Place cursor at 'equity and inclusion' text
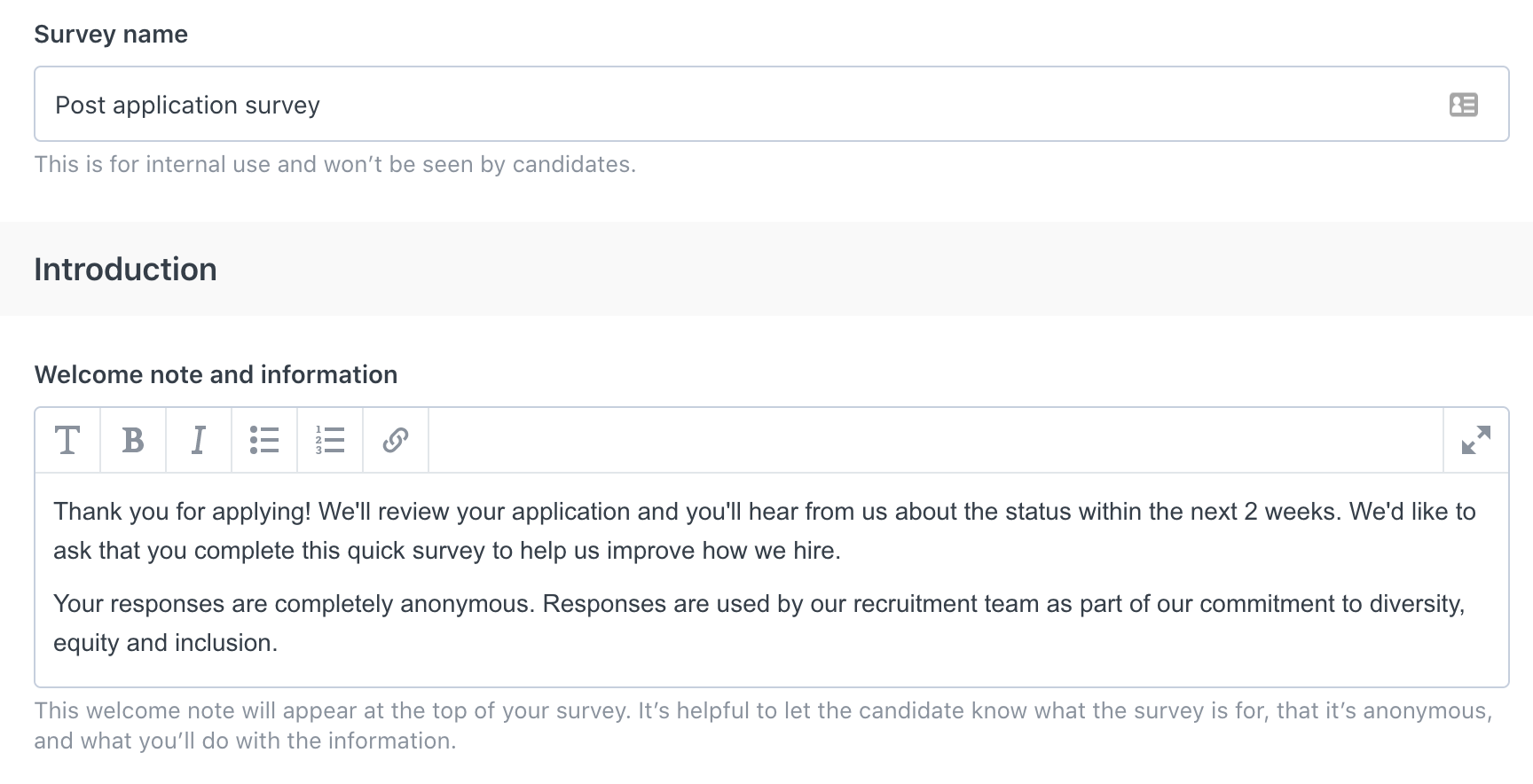This screenshot has width=1533, height=784. pos(166,643)
